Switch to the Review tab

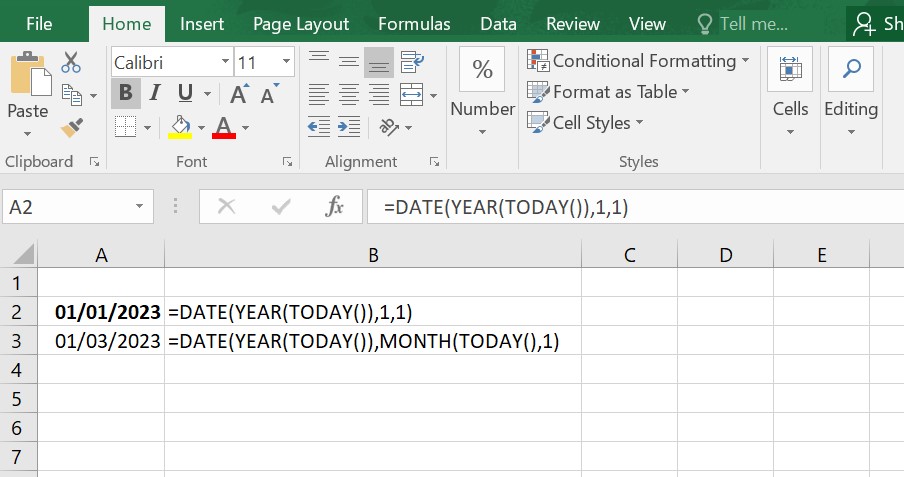(572, 24)
